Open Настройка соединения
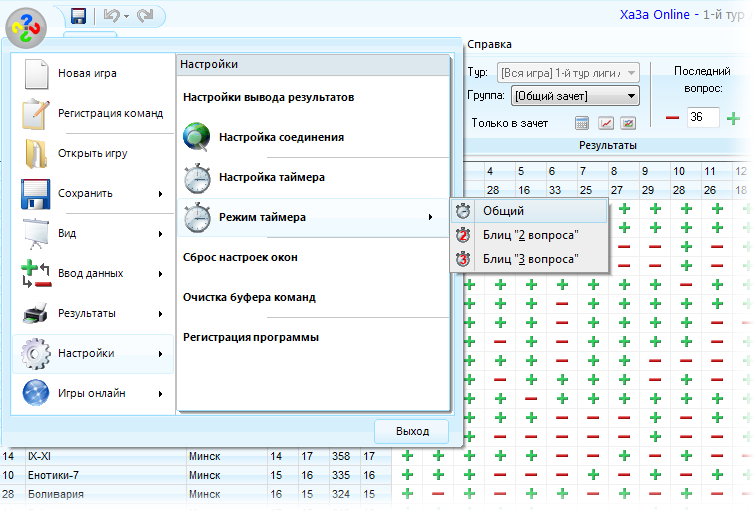 (313, 137)
